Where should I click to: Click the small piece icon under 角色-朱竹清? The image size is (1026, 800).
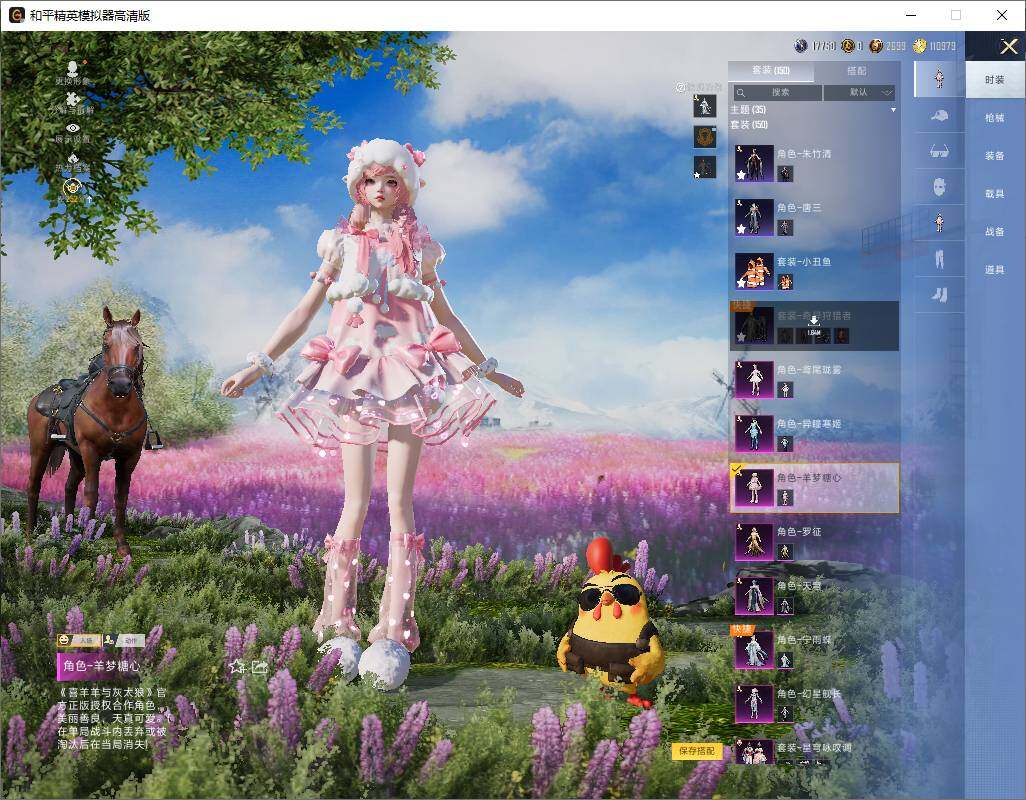point(785,173)
